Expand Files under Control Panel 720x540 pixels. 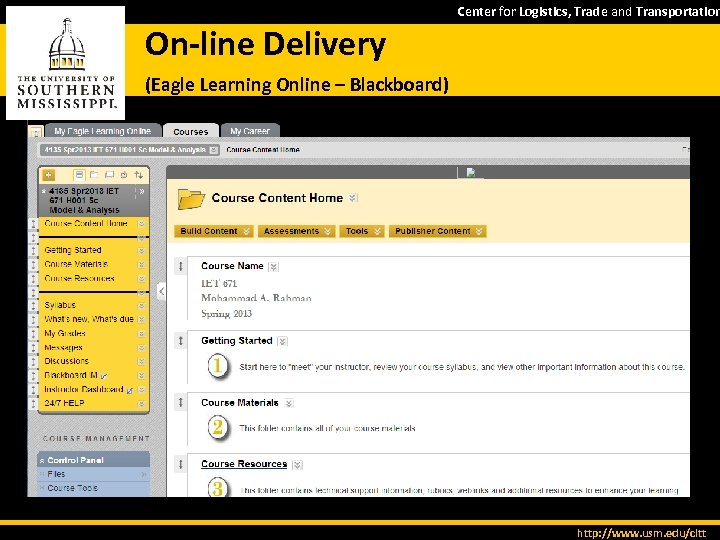pos(56,474)
